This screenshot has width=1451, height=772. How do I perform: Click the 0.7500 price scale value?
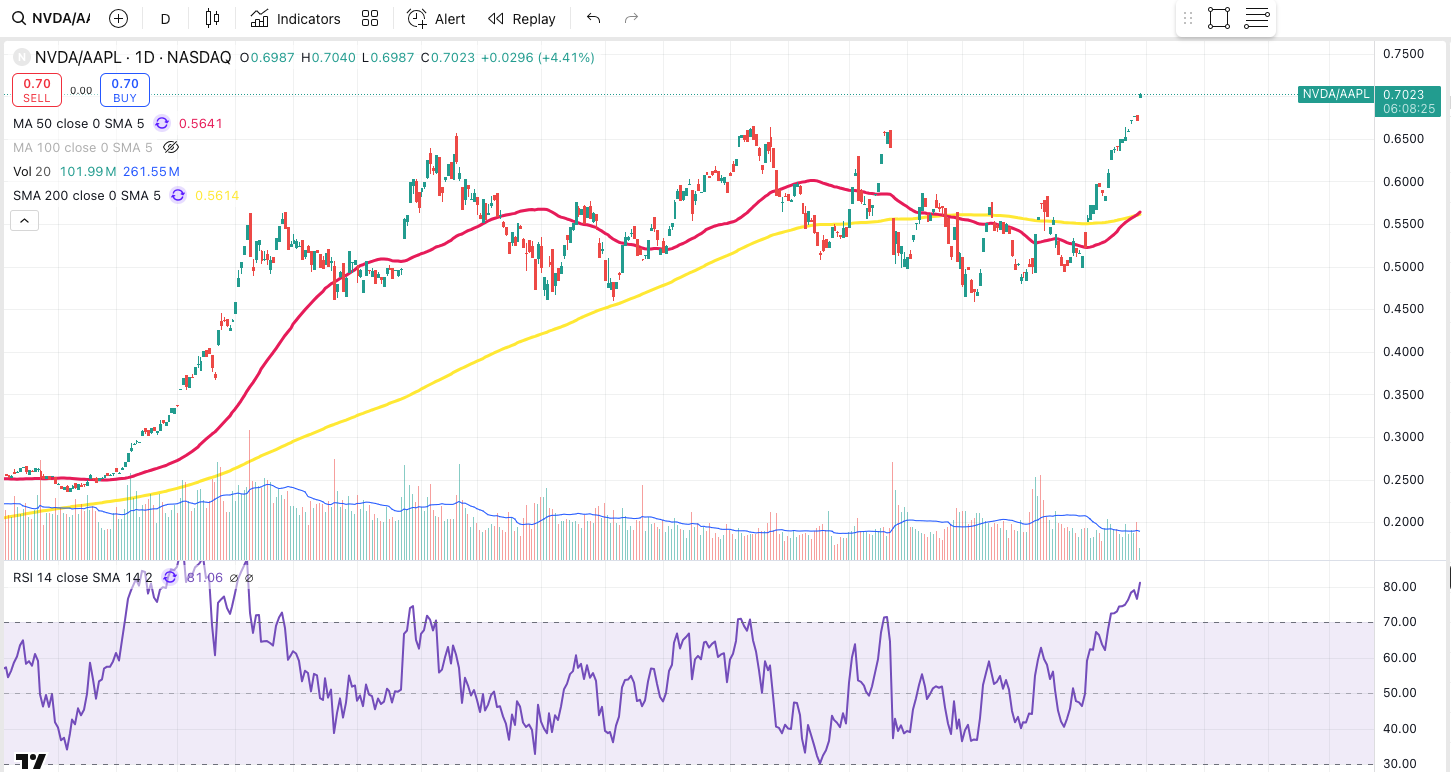[1403, 53]
